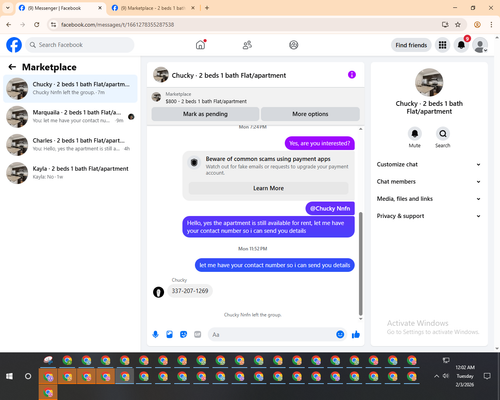The height and width of the screenshot is (400, 500).
Task: Open the Friends icon in top navigation
Action: point(247,45)
